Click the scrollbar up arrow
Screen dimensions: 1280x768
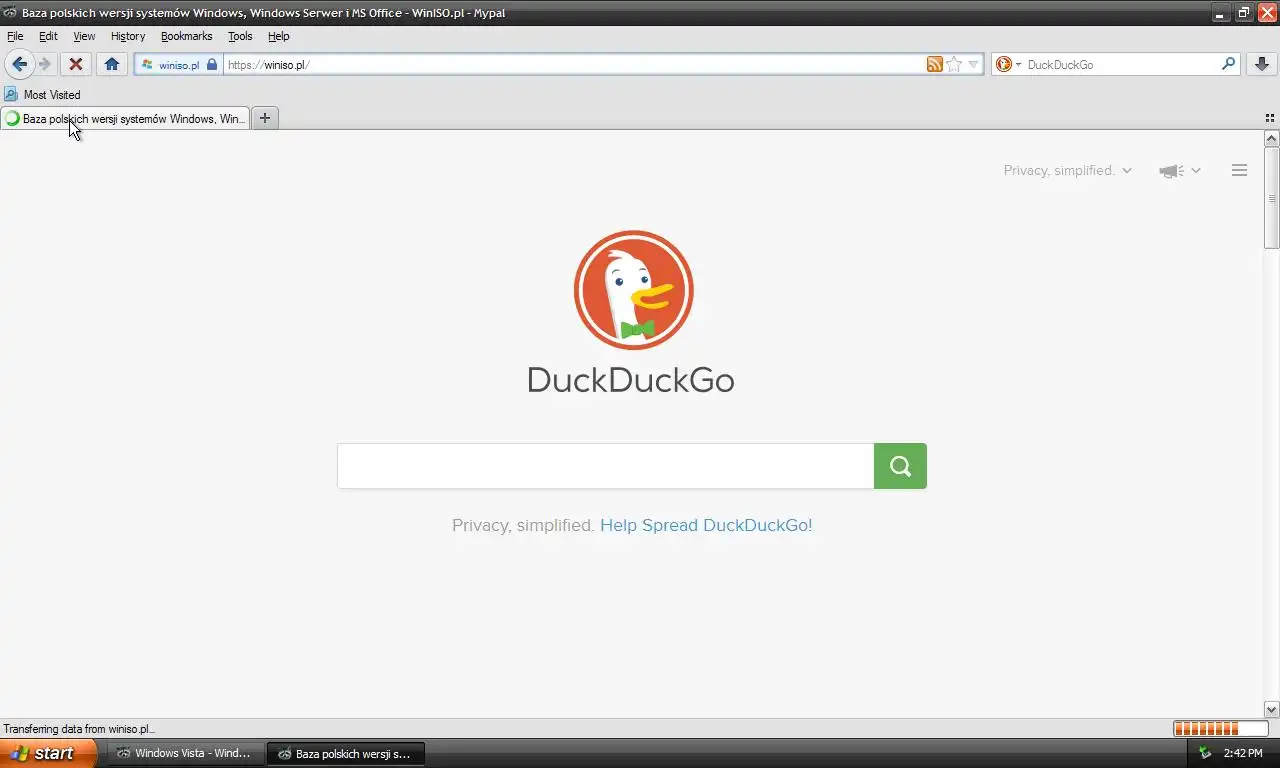coord(1272,139)
